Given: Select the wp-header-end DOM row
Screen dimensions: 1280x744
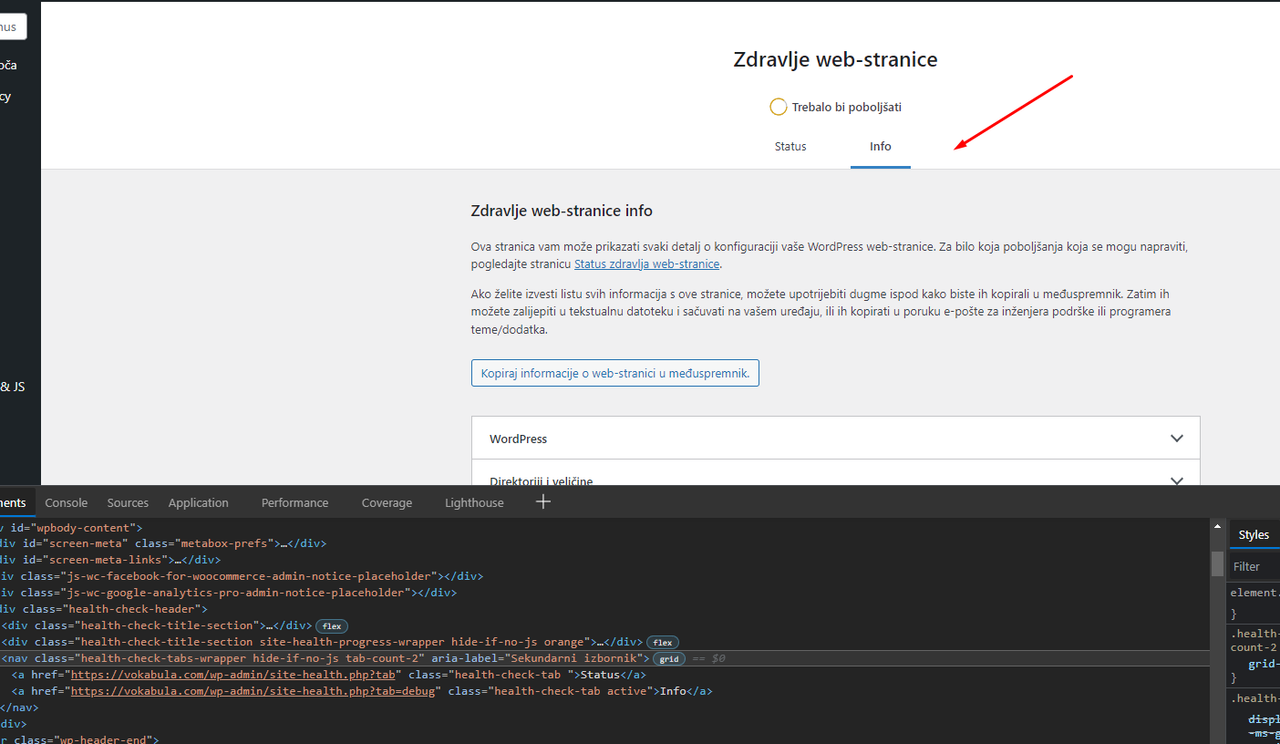Looking at the screenshot, I should (605, 740).
